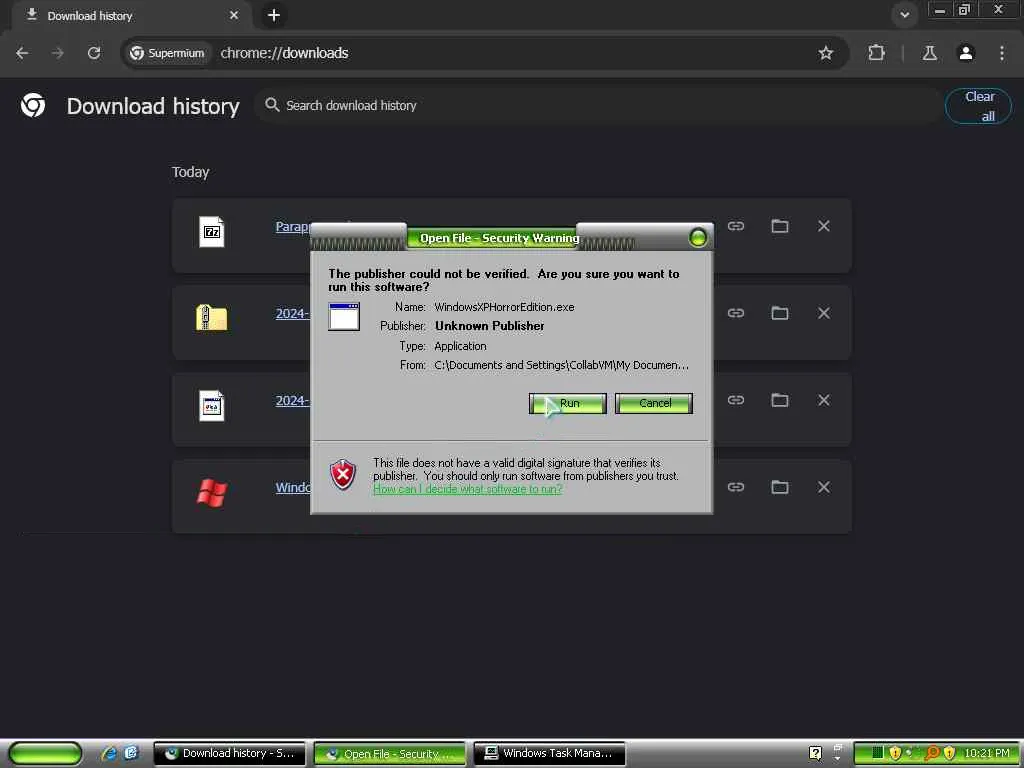Image resolution: width=1024 pixels, height=768 pixels.
Task: Open the Parap download file link
Action: click(293, 227)
